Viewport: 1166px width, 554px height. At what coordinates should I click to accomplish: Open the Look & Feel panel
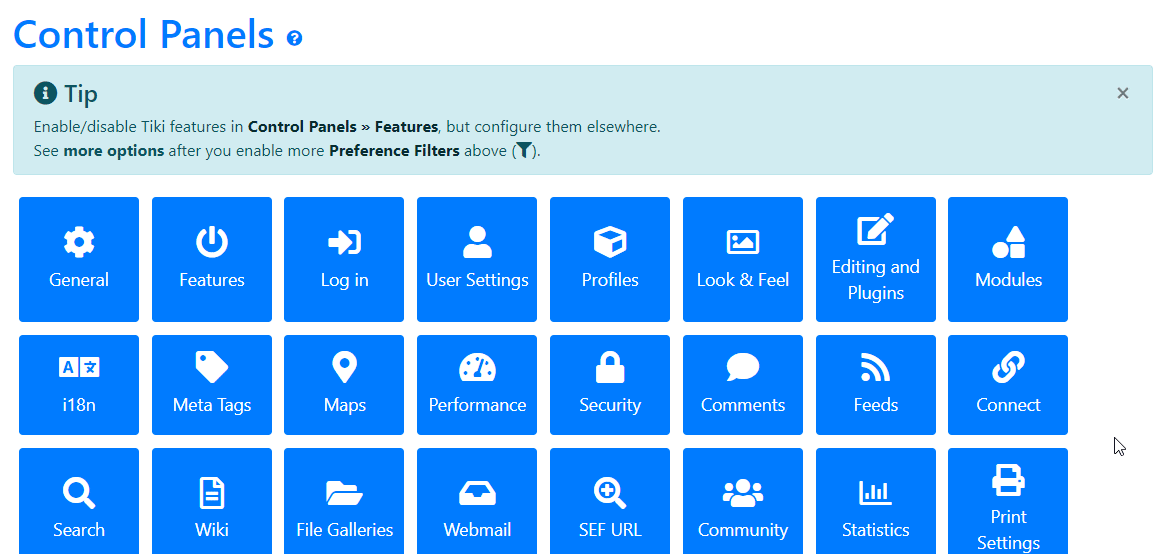(x=743, y=260)
